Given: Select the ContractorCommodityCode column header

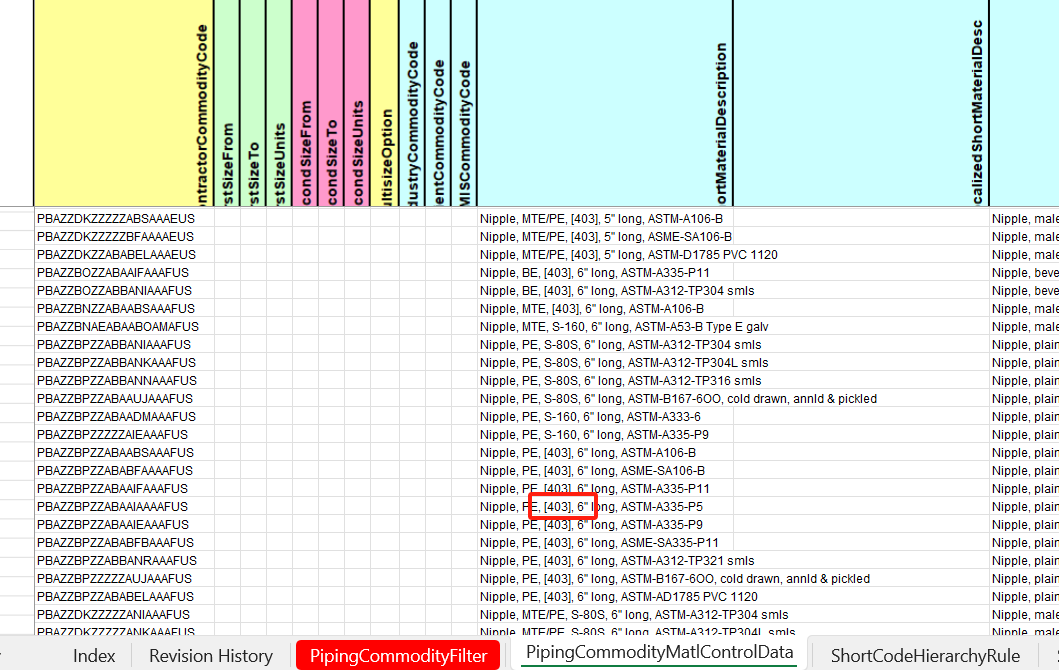Looking at the screenshot, I should tap(124, 103).
